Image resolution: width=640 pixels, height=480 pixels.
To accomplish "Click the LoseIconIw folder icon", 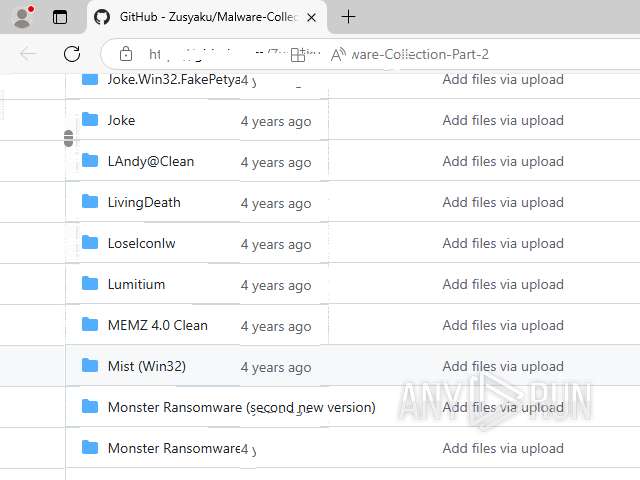I will coord(90,242).
